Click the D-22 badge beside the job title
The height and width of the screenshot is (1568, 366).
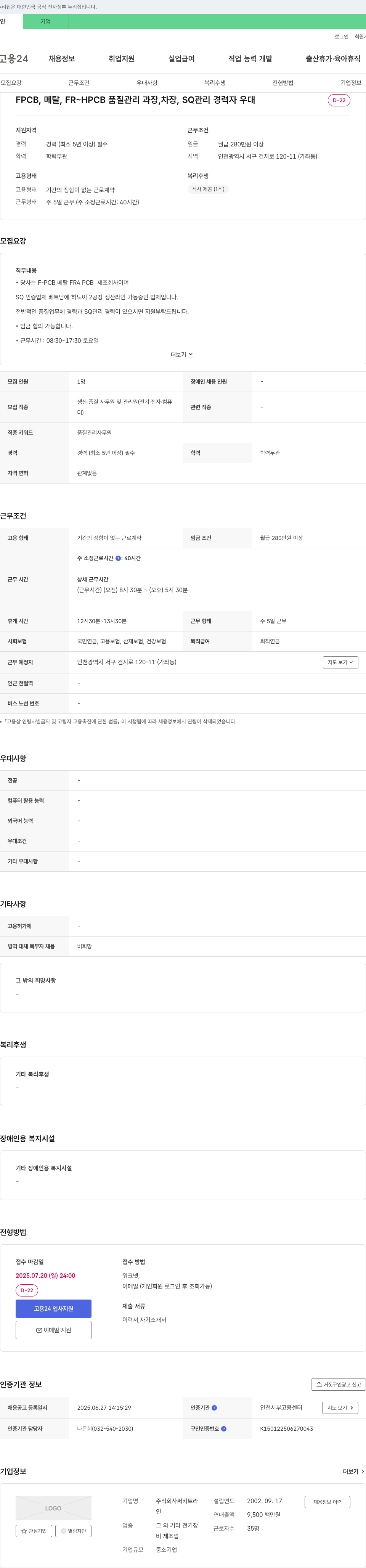click(339, 100)
